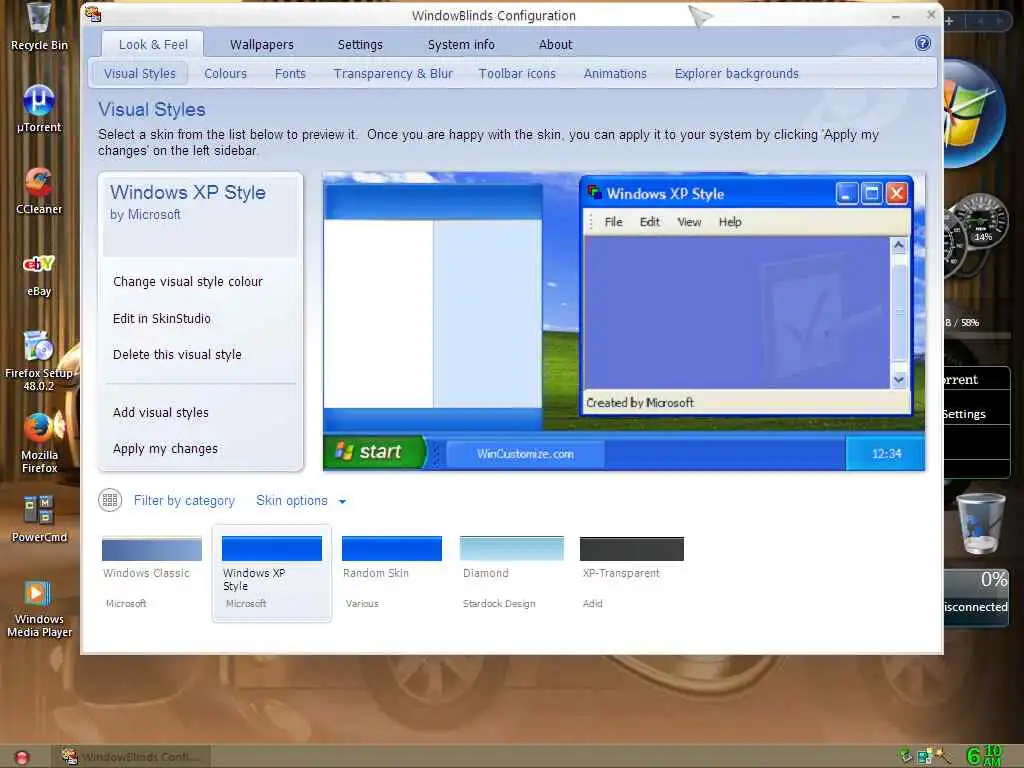Open Transparency & Blur sub-tab
Image resolution: width=1024 pixels, height=768 pixels.
(x=392, y=73)
